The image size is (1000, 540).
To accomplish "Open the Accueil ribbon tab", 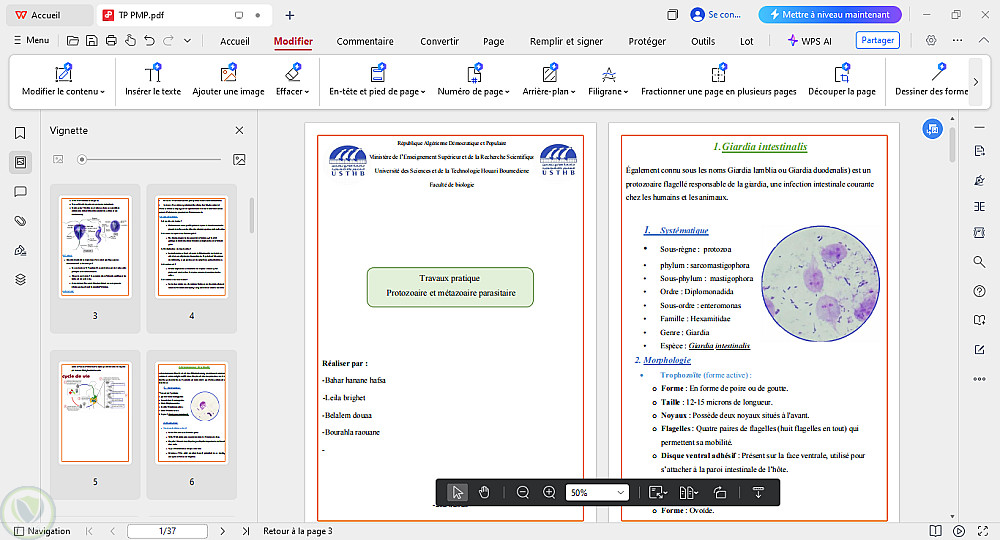I will point(235,41).
